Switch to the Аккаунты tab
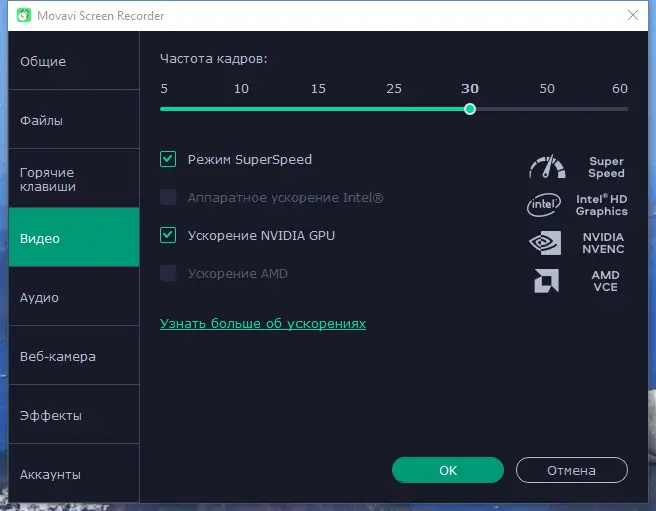 (x=73, y=474)
